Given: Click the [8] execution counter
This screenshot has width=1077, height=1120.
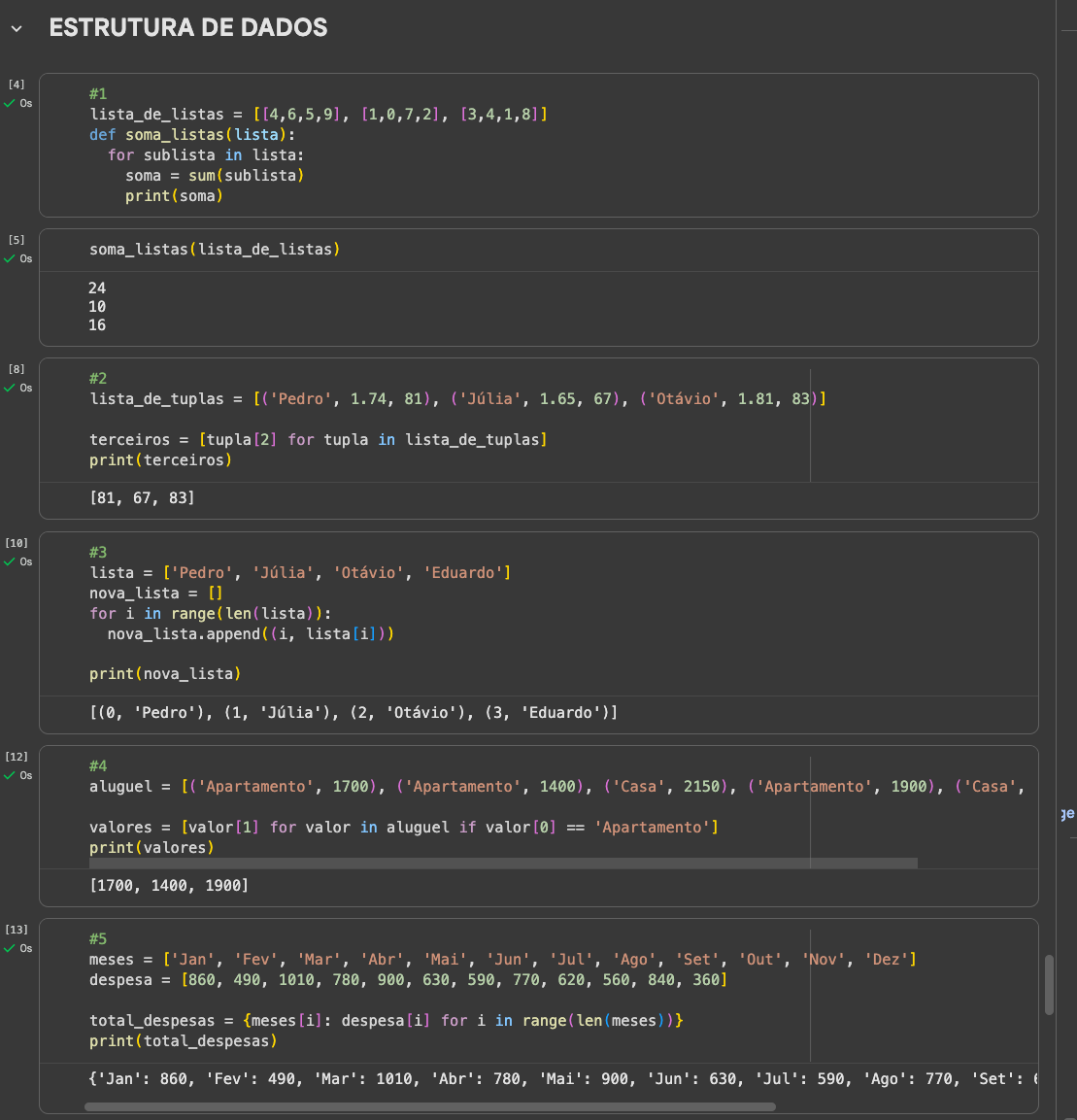Looking at the screenshot, I should click(x=17, y=370).
